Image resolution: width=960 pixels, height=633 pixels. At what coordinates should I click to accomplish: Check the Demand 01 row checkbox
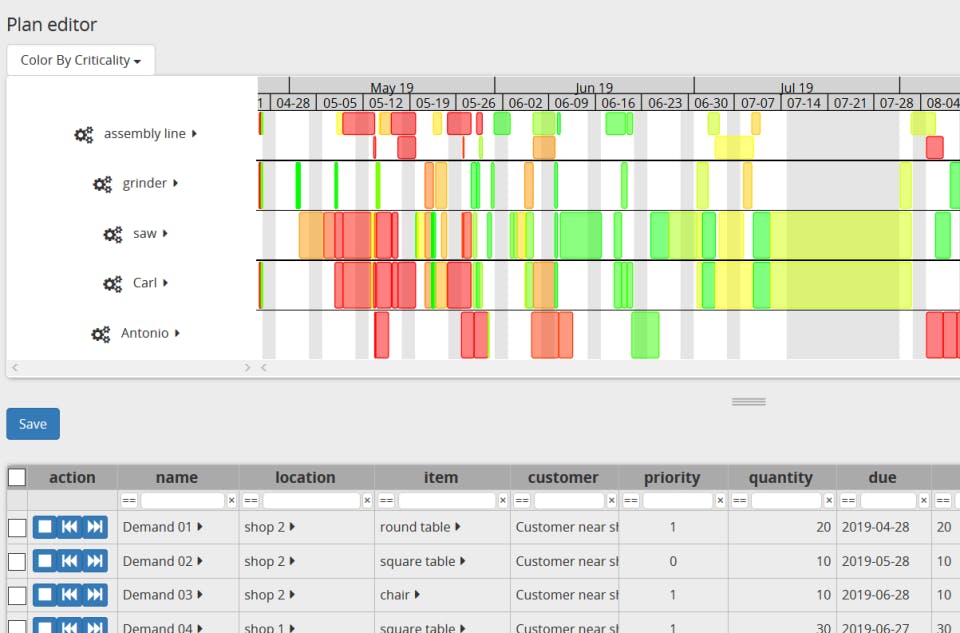coord(17,528)
